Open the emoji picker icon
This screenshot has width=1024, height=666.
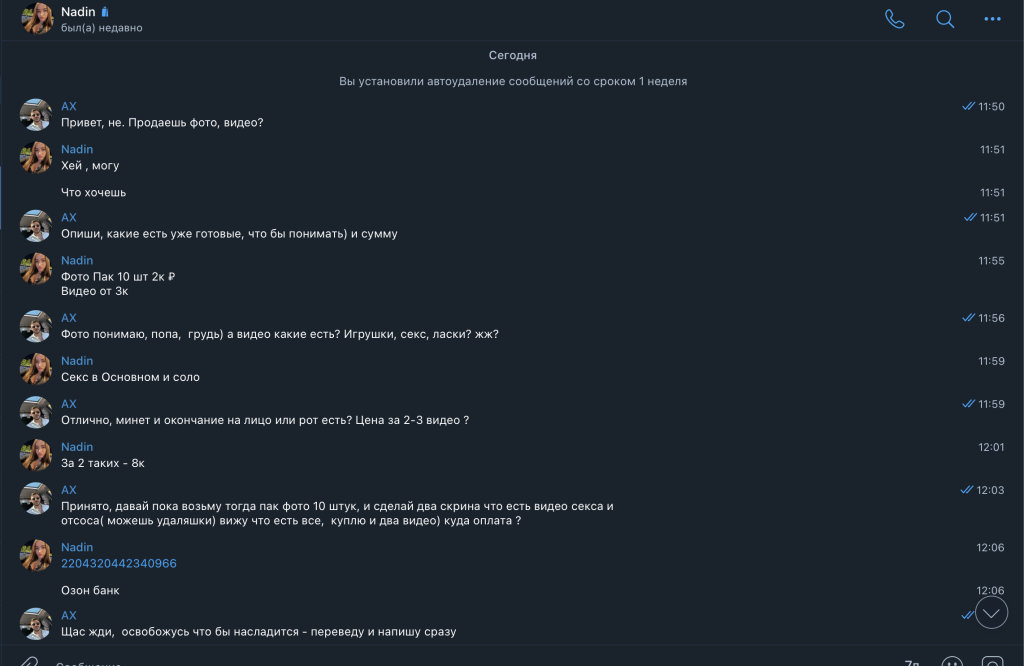pos(952,661)
